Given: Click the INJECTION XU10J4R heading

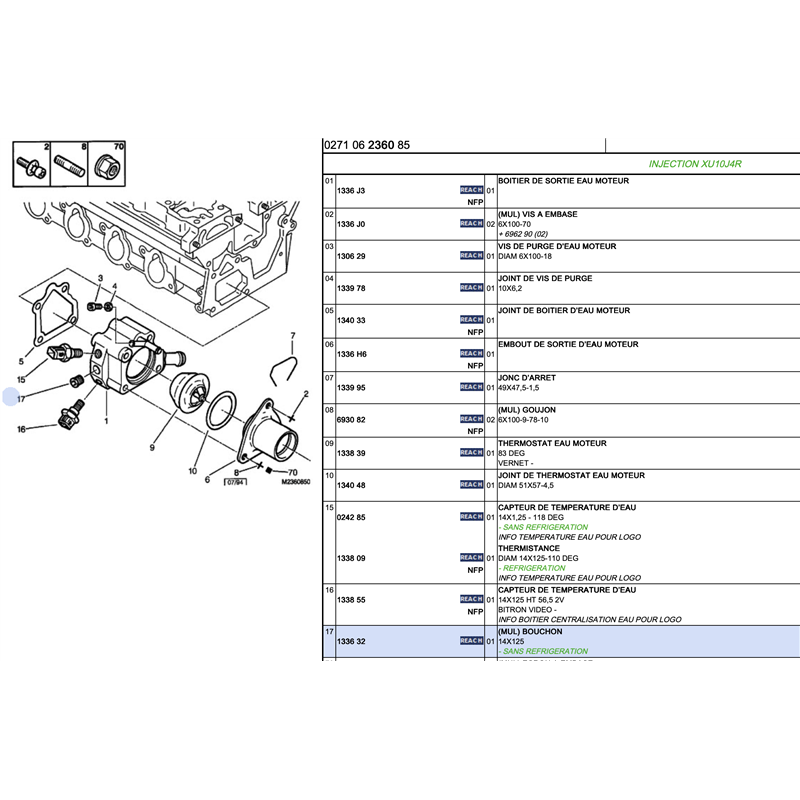Looking at the screenshot, I should (x=695, y=164).
